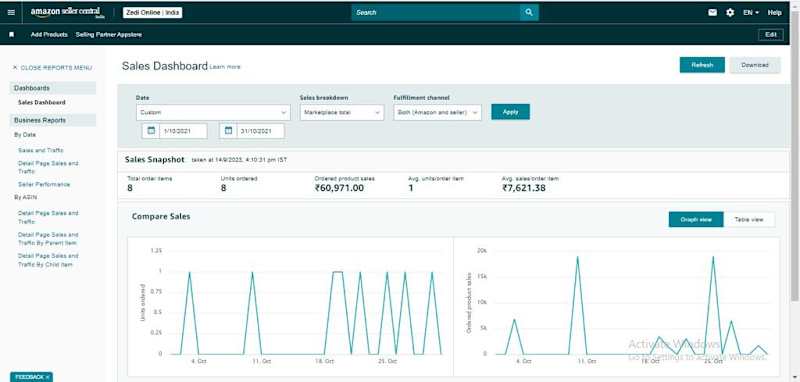Screen dimensions: 800x382
Task: Click the end date field 31/10/2021
Action: point(261,131)
